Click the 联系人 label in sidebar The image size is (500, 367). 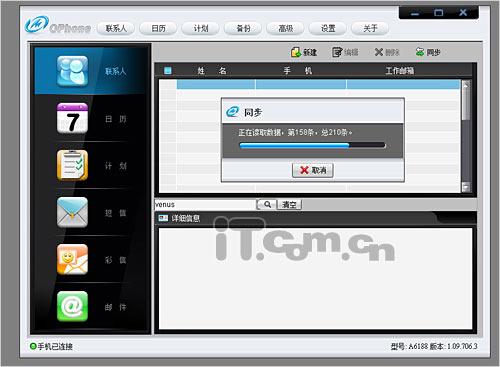click(x=116, y=71)
